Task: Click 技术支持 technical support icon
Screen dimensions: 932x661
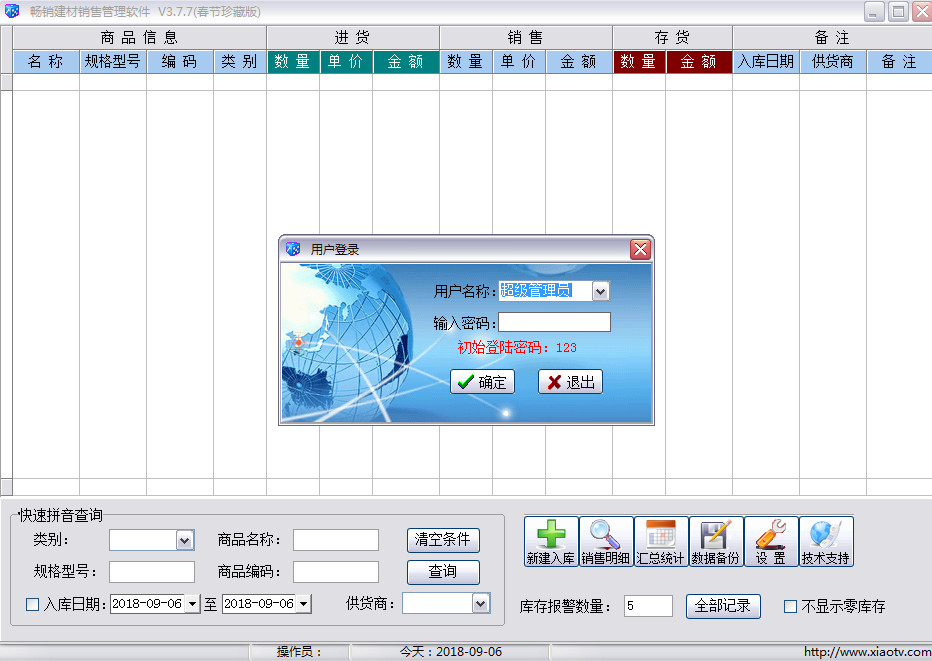Action: pyautogui.click(x=826, y=540)
